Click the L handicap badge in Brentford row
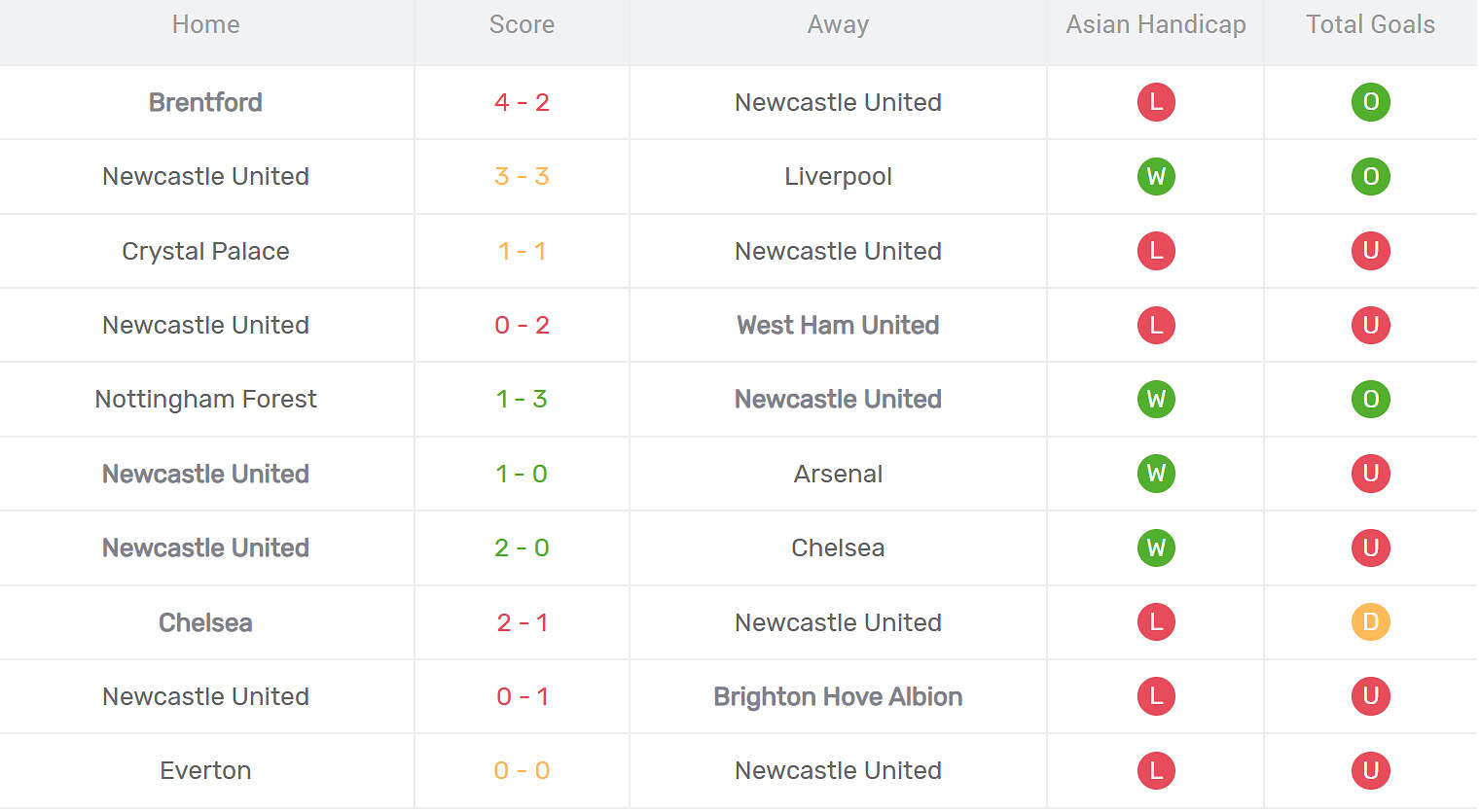 [1156, 102]
